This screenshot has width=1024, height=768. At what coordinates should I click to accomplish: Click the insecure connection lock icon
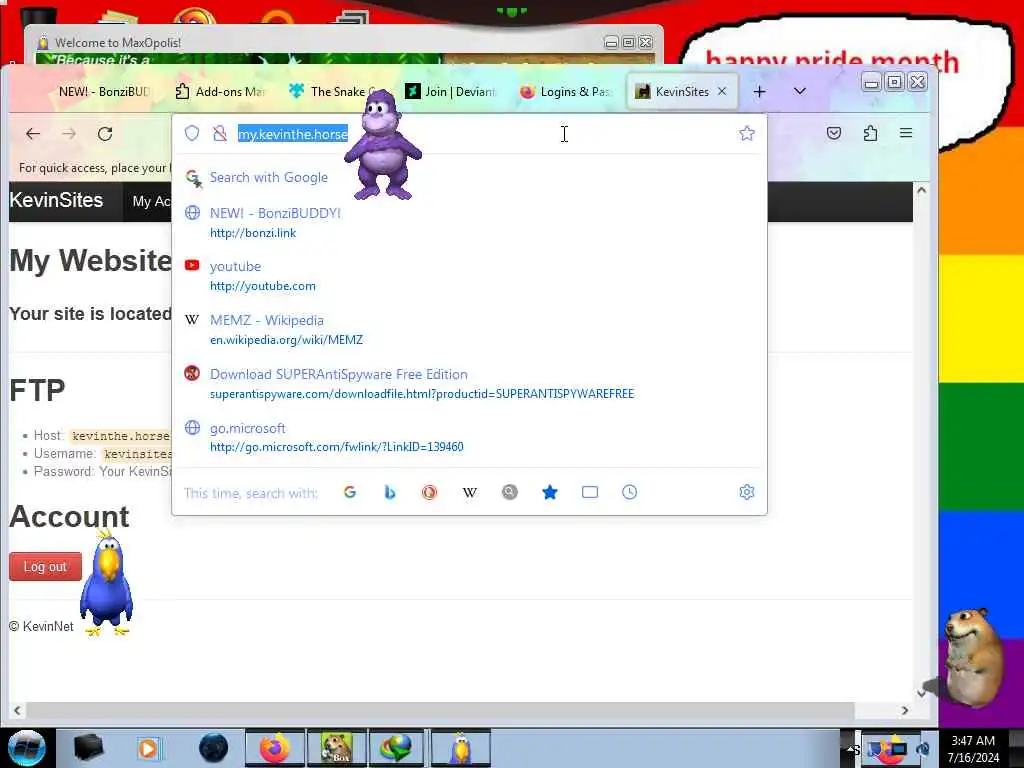coord(220,133)
